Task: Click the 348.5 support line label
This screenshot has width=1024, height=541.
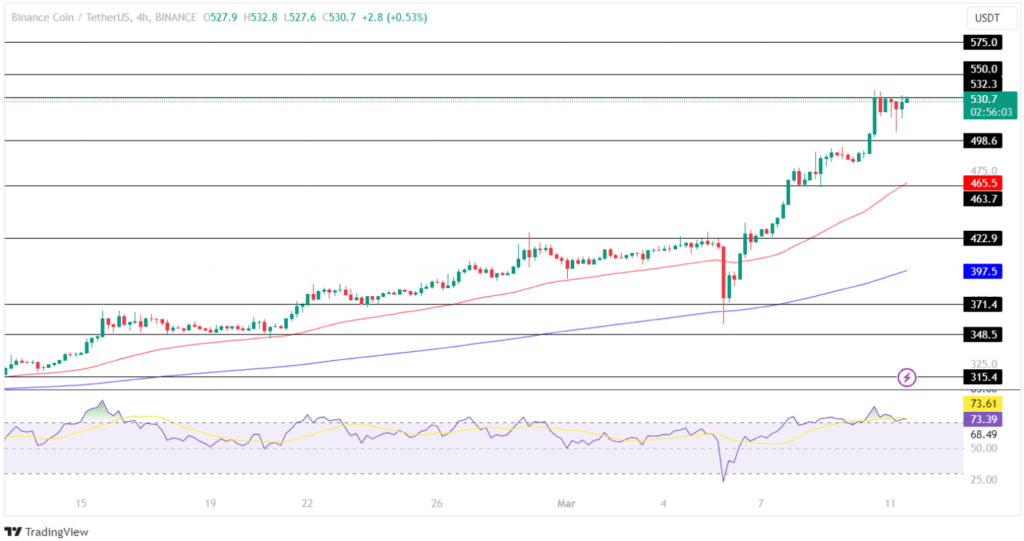Action: [x=983, y=335]
